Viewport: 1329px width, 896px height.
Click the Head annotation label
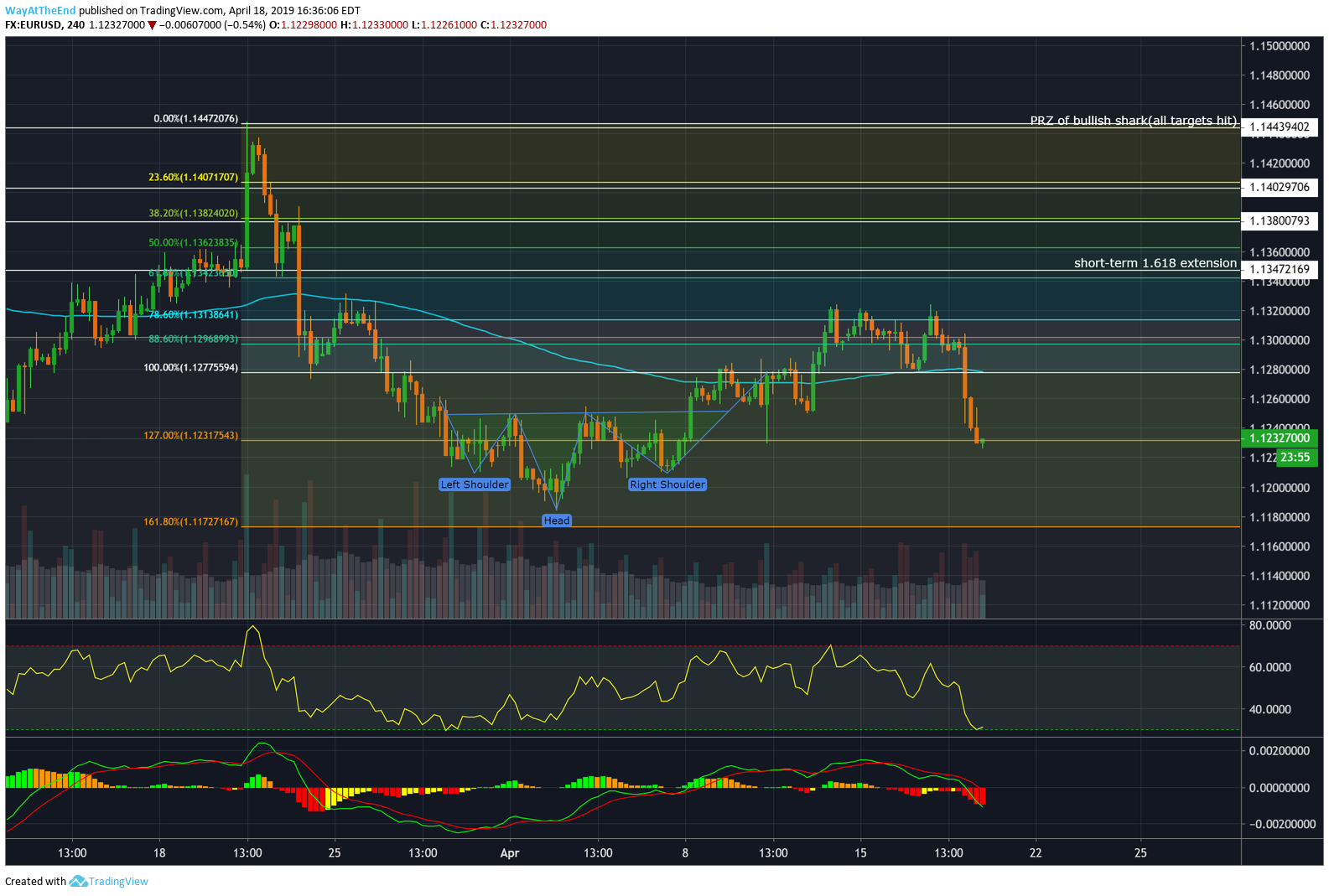click(557, 521)
